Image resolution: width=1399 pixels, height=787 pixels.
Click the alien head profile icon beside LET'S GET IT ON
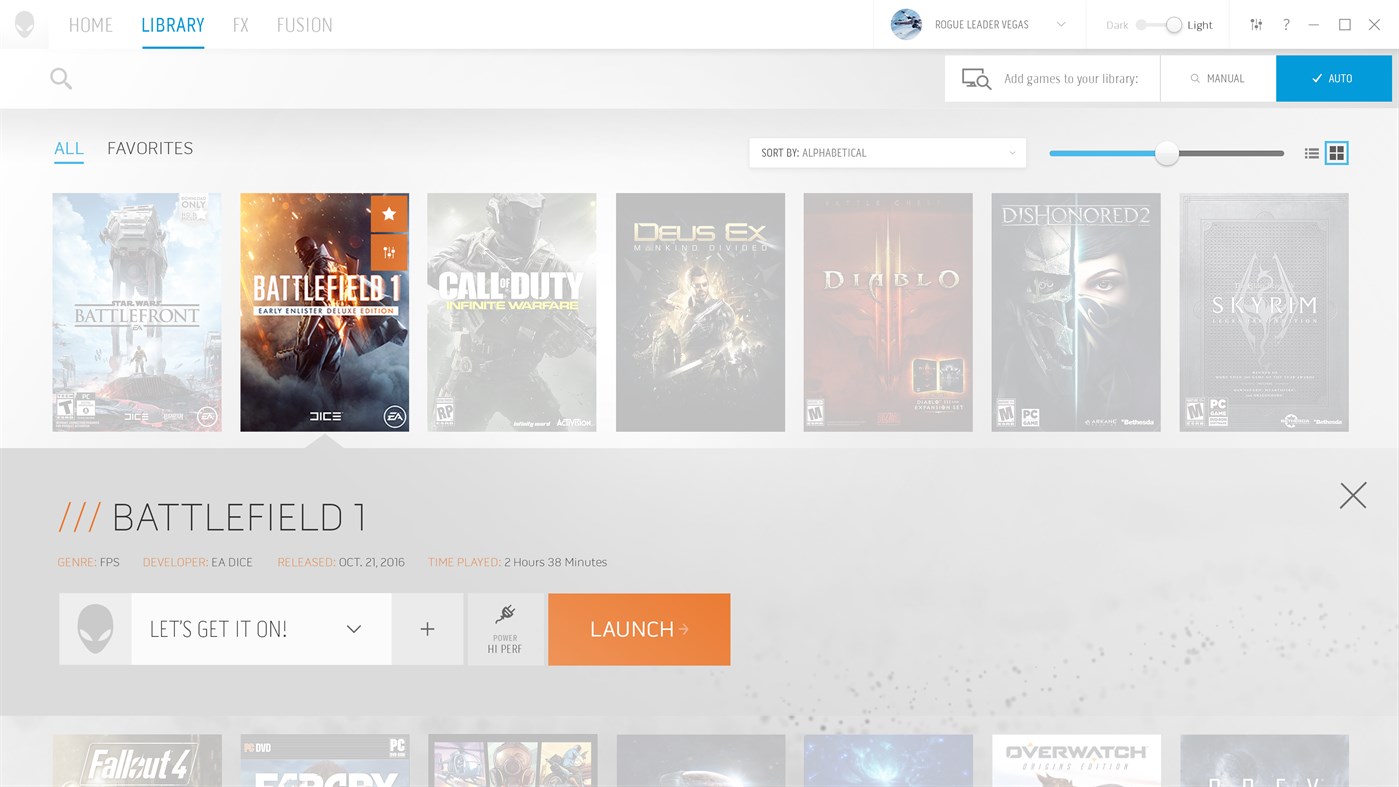click(x=95, y=629)
